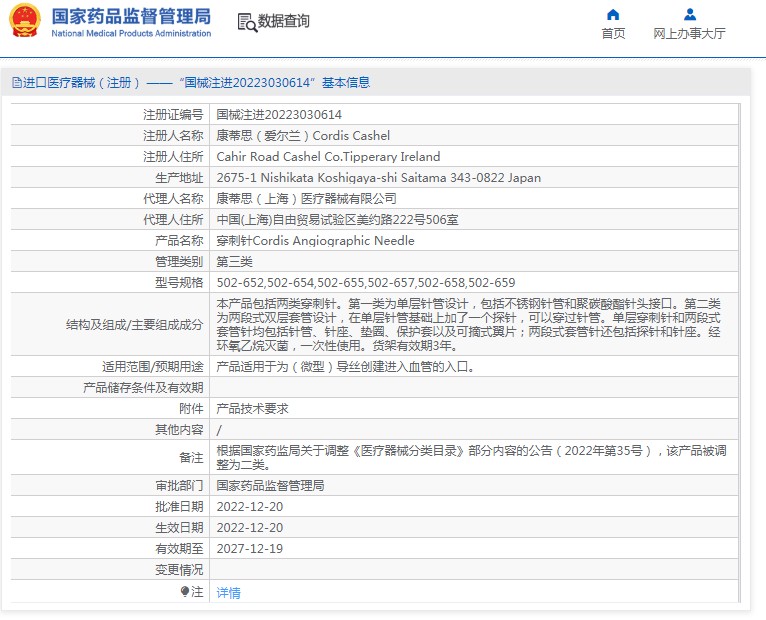Click the 生效日期 row date 2022-12-20
The height and width of the screenshot is (620, 766).
coord(250,528)
